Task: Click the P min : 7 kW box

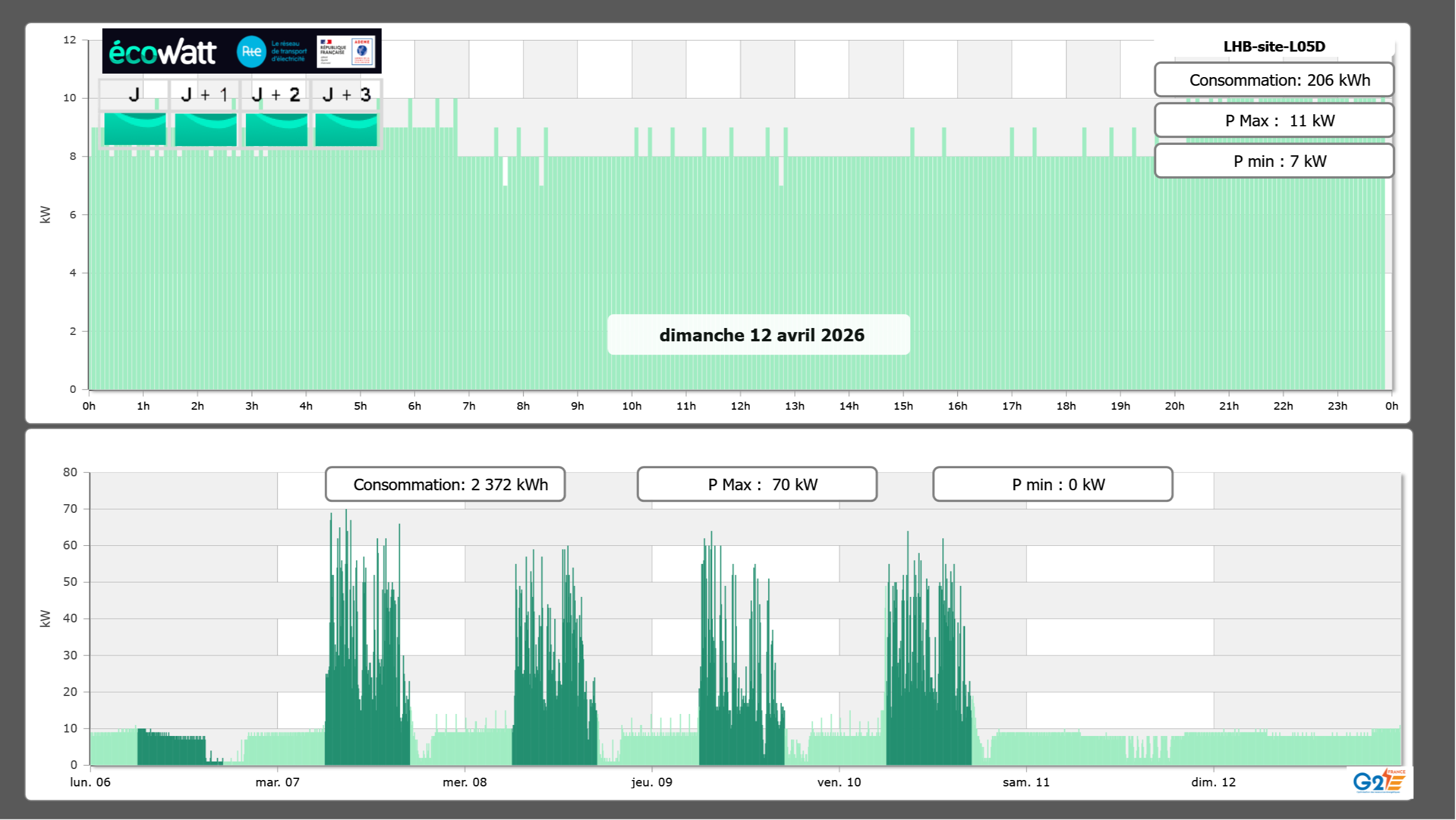Action: 1273,161
